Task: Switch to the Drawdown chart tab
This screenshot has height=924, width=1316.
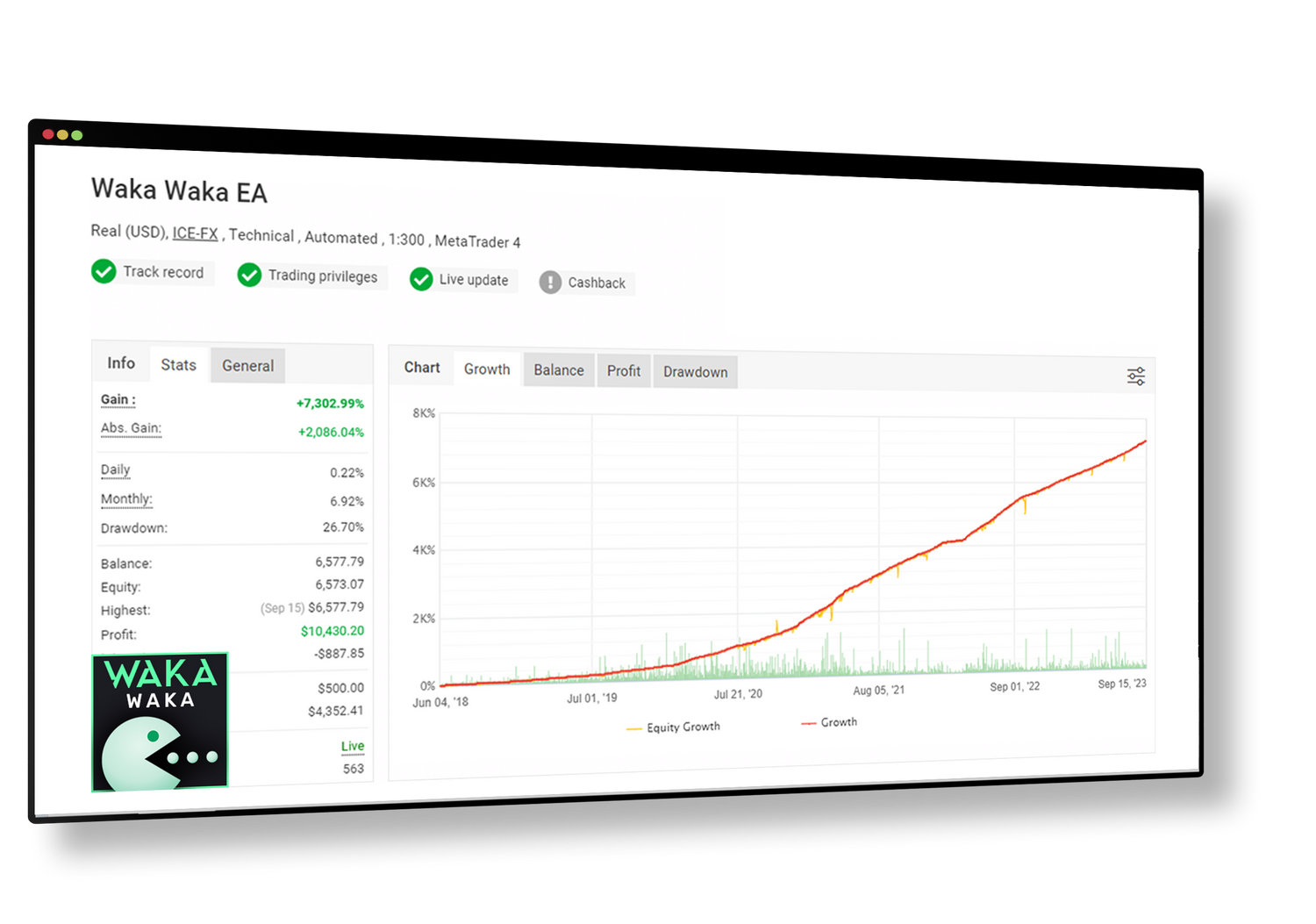Action: click(695, 372)
